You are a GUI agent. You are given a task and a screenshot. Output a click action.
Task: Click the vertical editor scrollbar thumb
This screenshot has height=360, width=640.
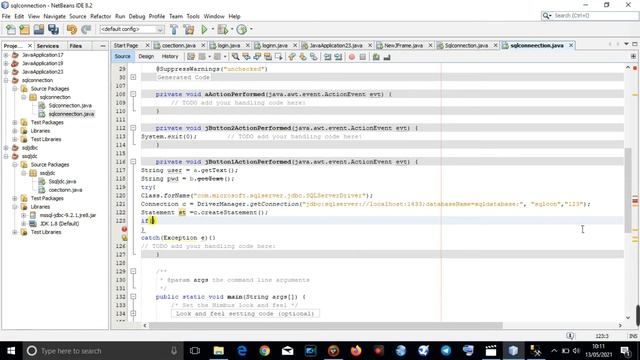tap(628, 190)
